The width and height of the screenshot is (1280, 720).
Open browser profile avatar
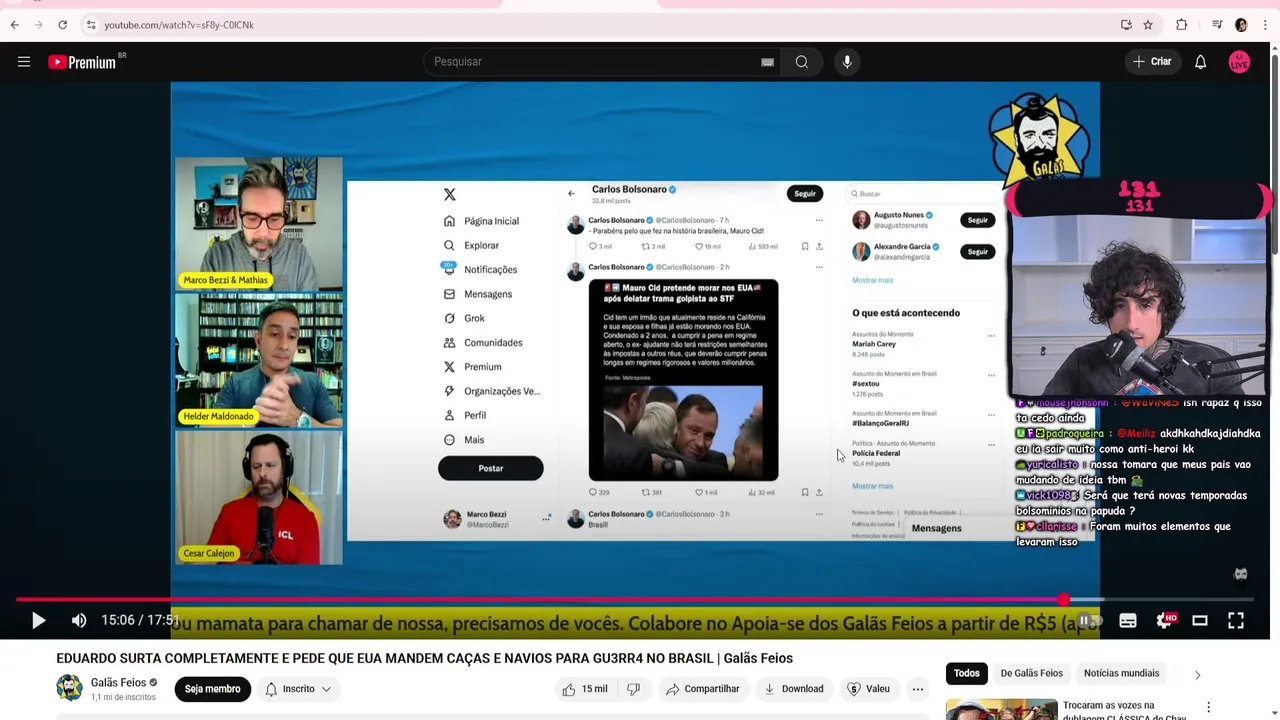pos(1241,25)
